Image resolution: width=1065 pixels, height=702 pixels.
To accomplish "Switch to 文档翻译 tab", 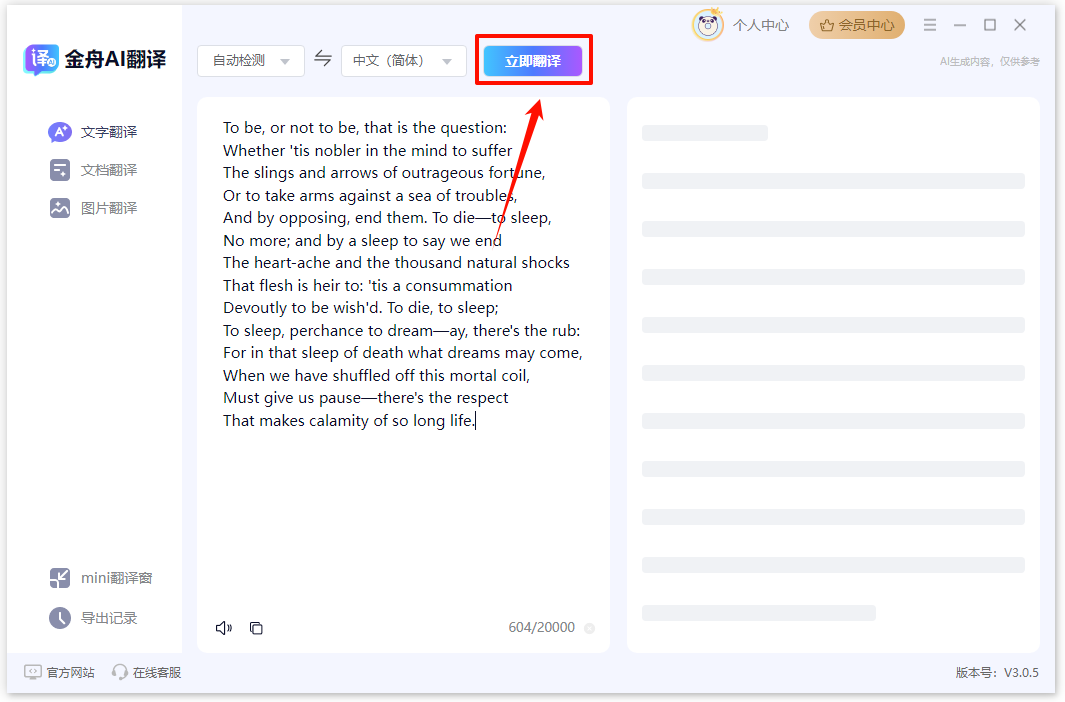I will tap(94, 170).
